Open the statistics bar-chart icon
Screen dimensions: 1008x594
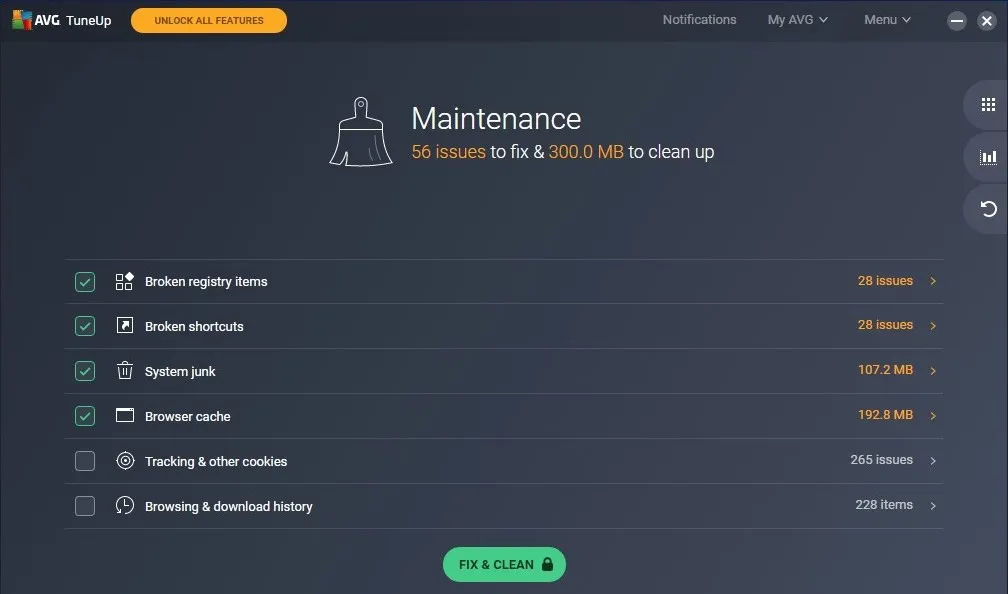coord(987,156)
